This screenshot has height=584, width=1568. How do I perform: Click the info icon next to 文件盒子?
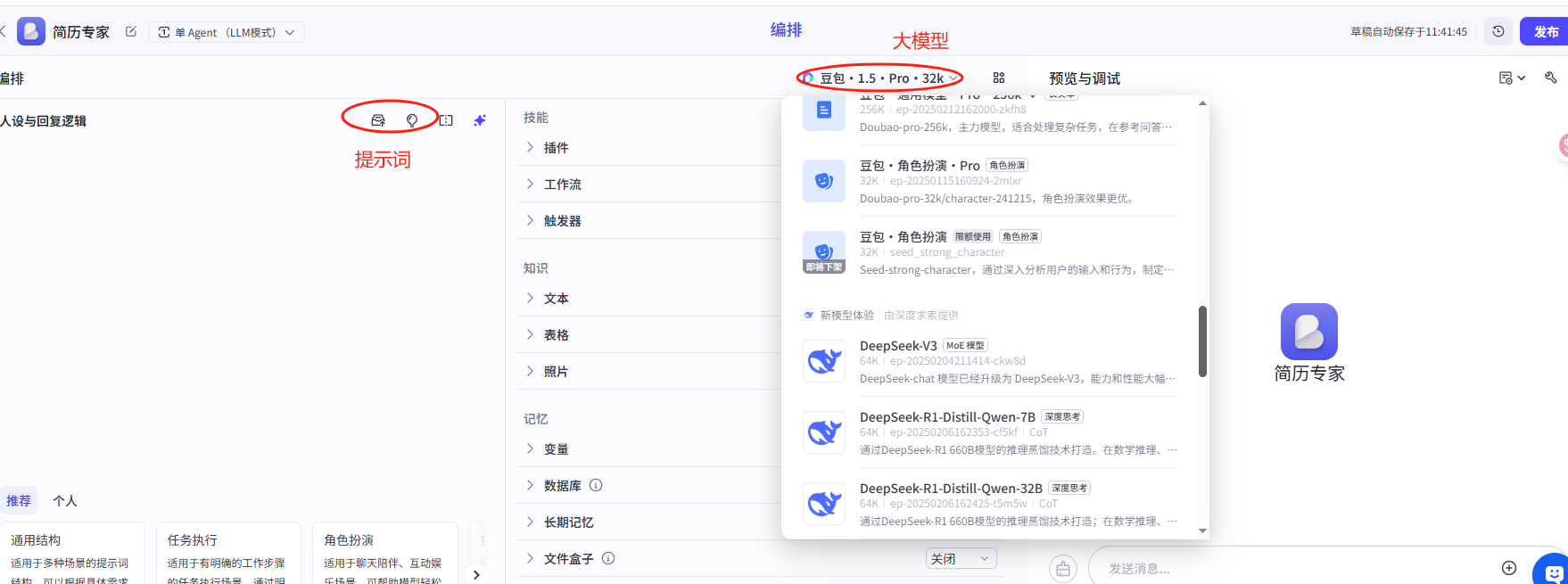(x=608, y=558)
